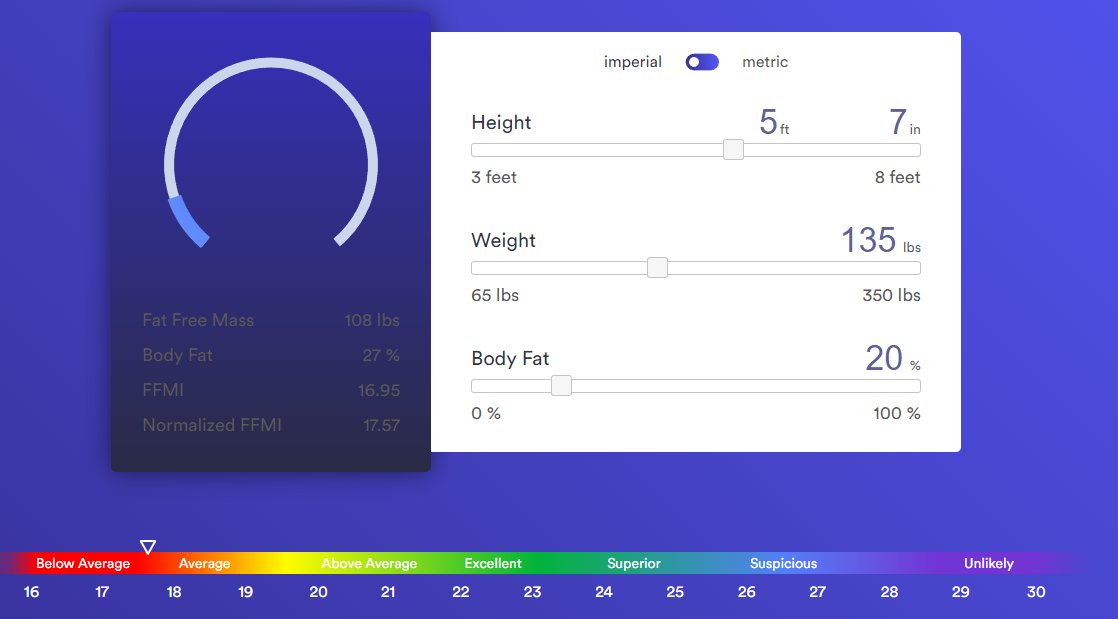Click the 'Average' scale label
This screenshot has height=619, width=1118.
(204, 563)
